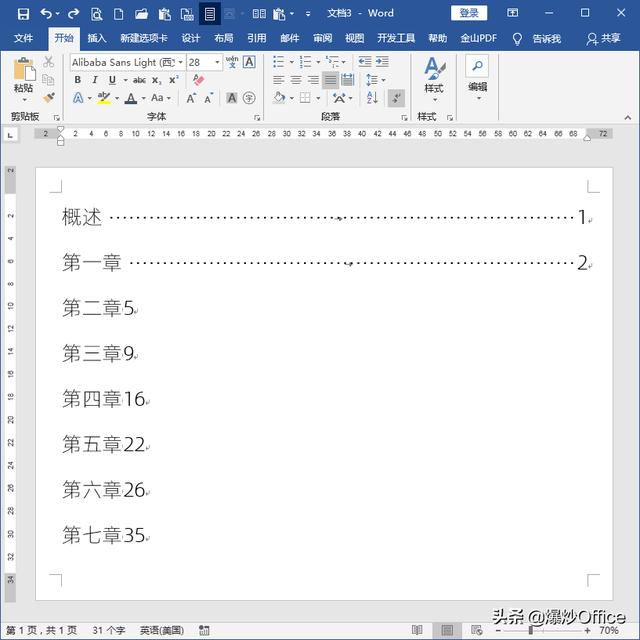Click the Cut scissors icon
The image size is (640, 640).
(x=49, y=62)
